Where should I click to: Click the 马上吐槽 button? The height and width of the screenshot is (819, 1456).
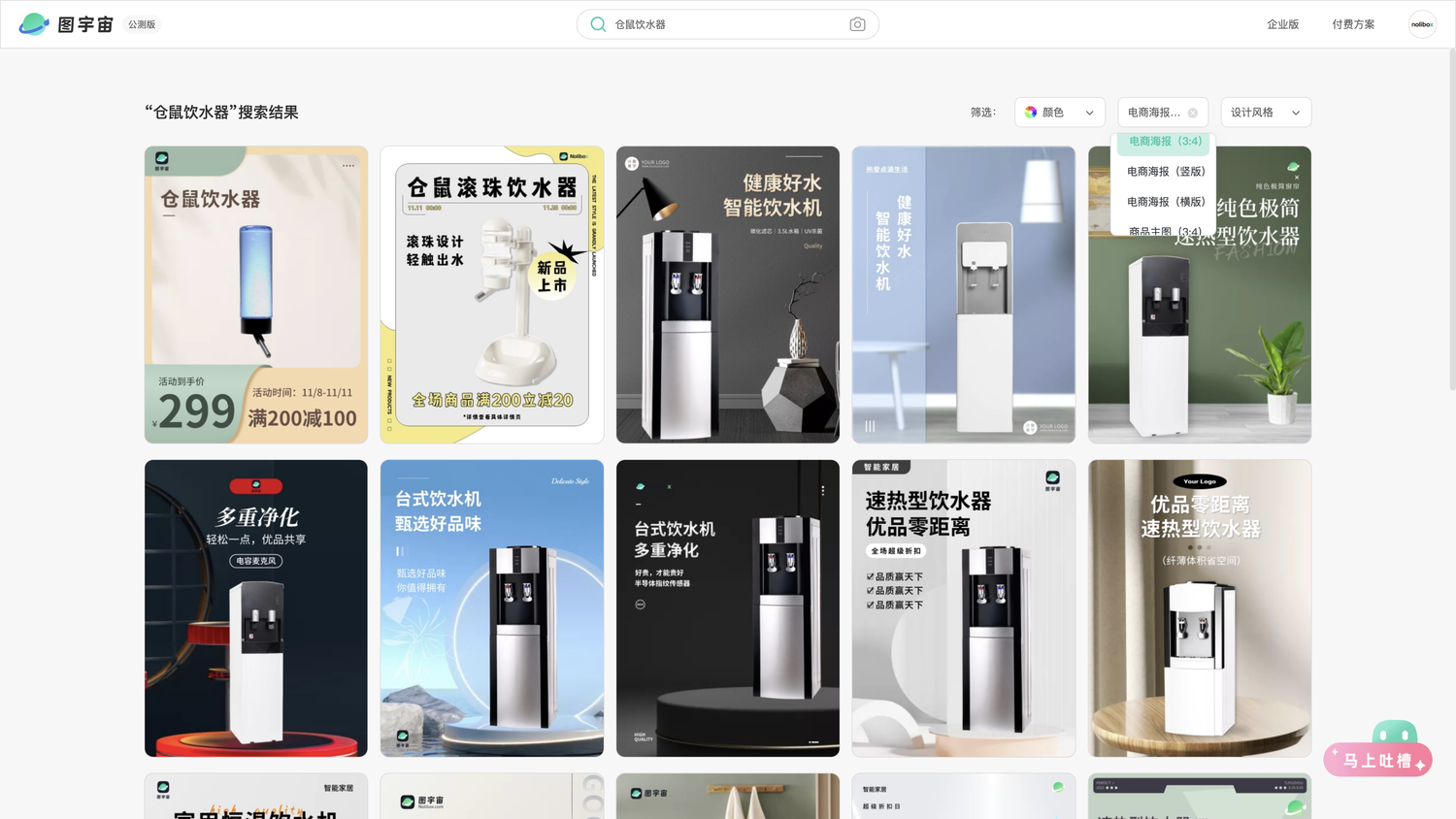[1377, 761]
